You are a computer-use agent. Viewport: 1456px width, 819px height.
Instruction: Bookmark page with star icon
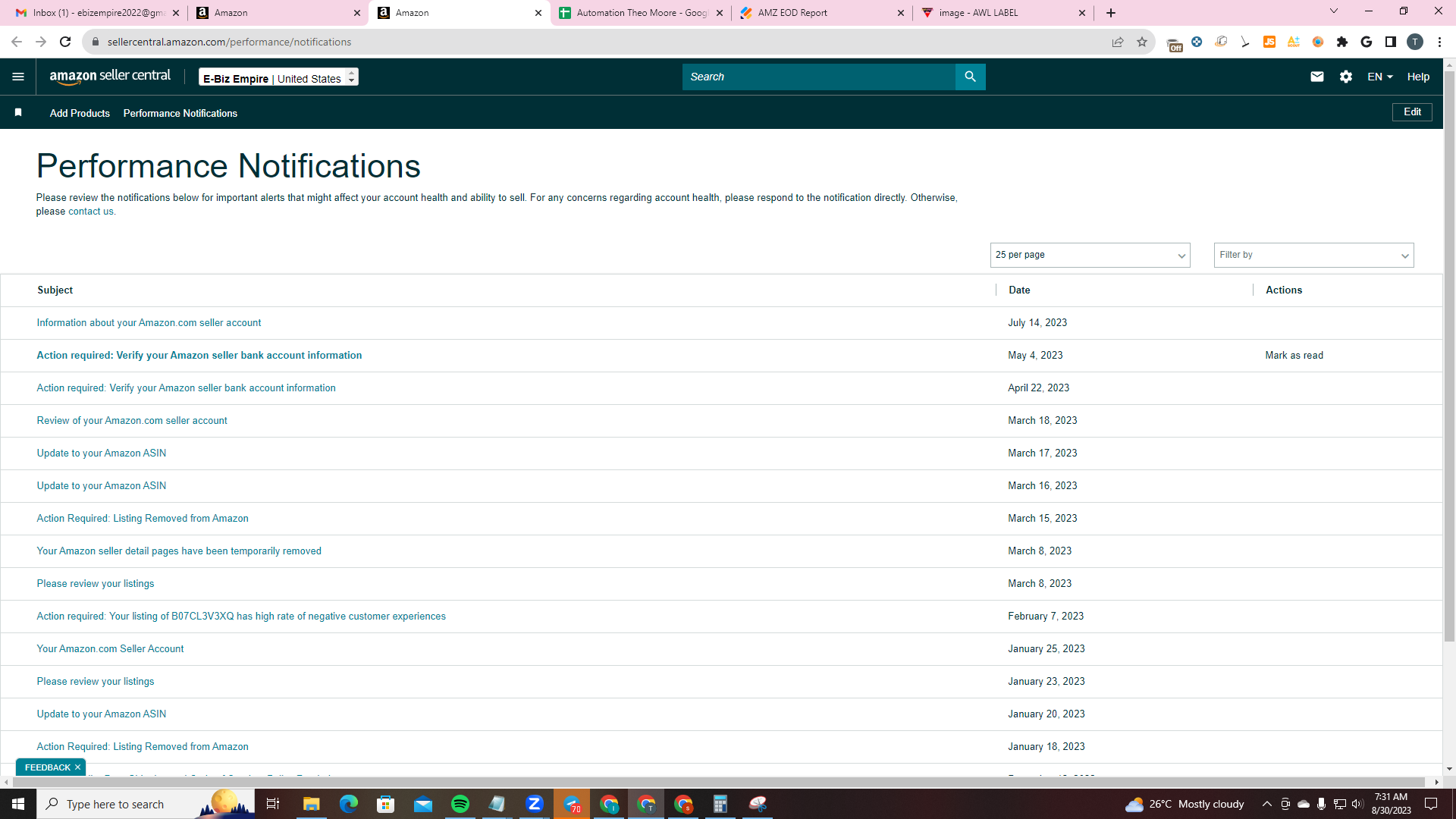tap(1142, 42)
